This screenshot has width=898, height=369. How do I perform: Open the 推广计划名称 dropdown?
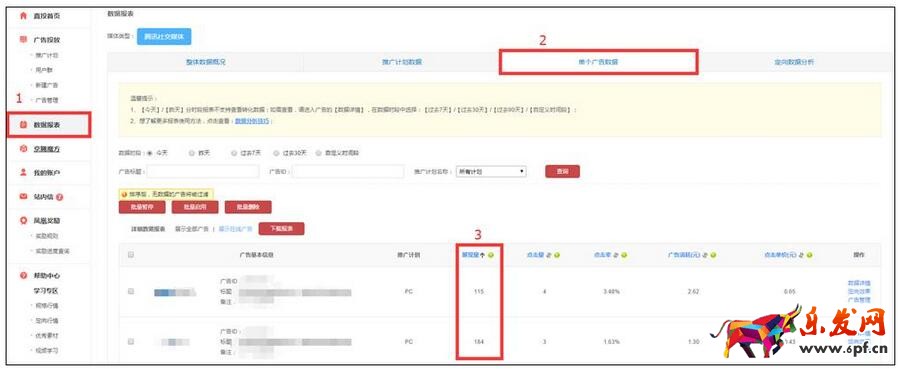[491, 171]
